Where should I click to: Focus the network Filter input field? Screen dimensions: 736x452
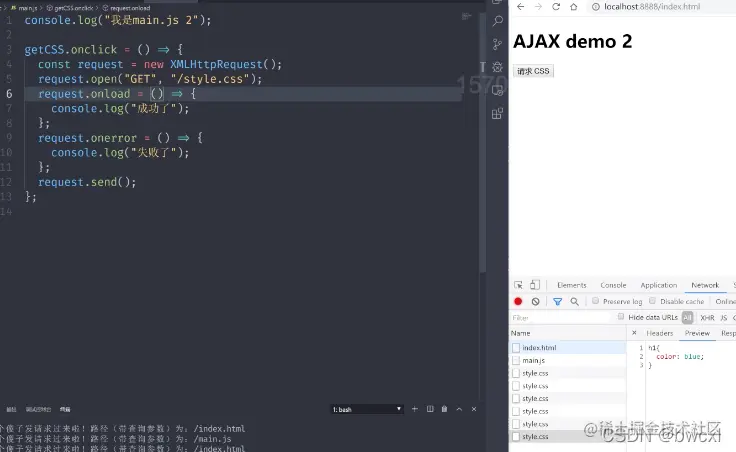click(x=561, y=318)
